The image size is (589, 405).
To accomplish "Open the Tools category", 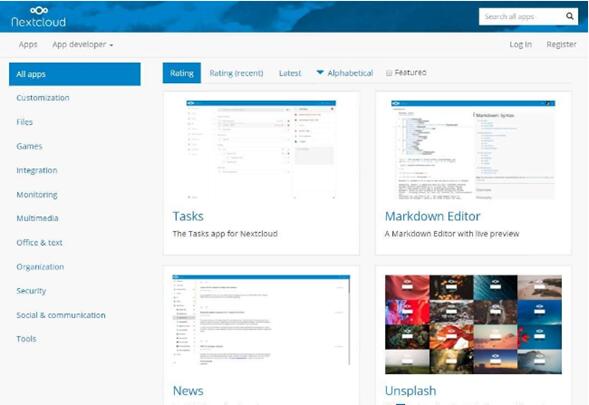I will (x=26, y=339).
